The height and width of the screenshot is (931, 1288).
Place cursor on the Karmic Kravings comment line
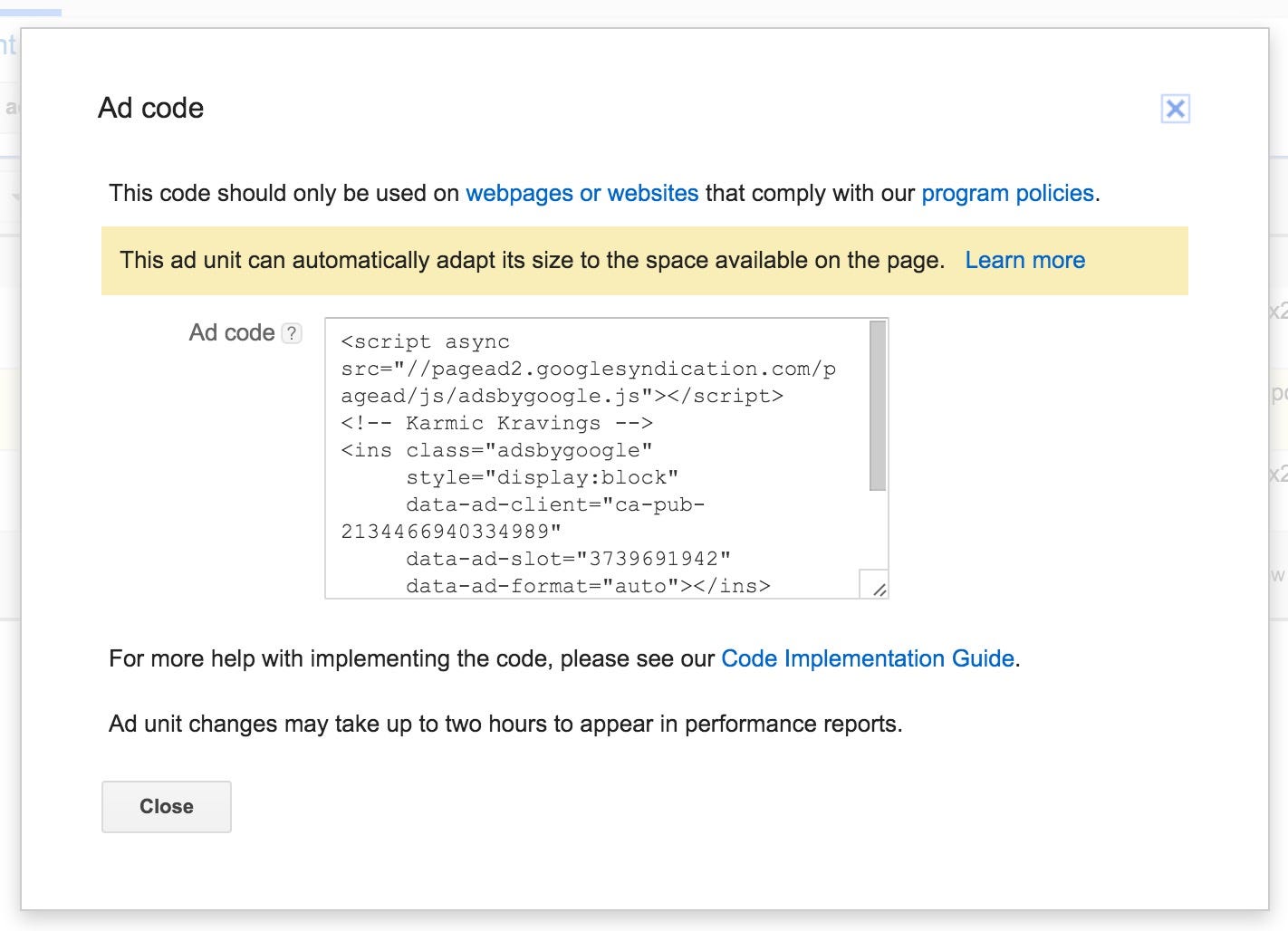pos(496,423)
